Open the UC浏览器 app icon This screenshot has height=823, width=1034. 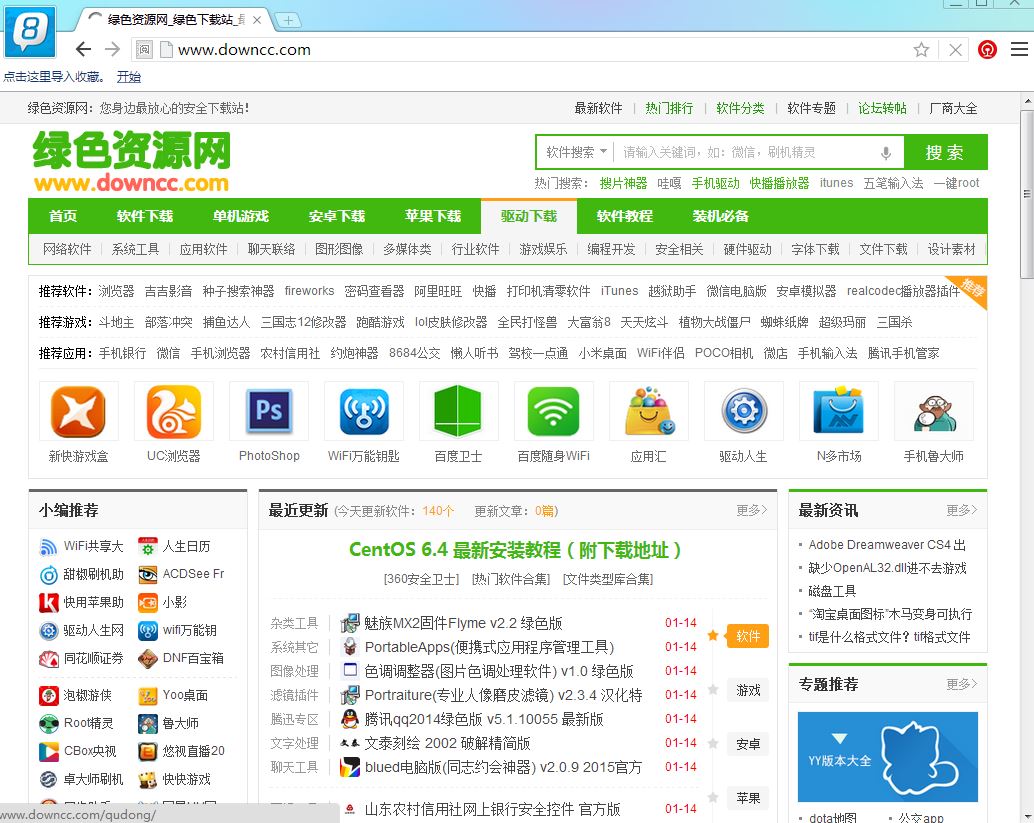173,410
